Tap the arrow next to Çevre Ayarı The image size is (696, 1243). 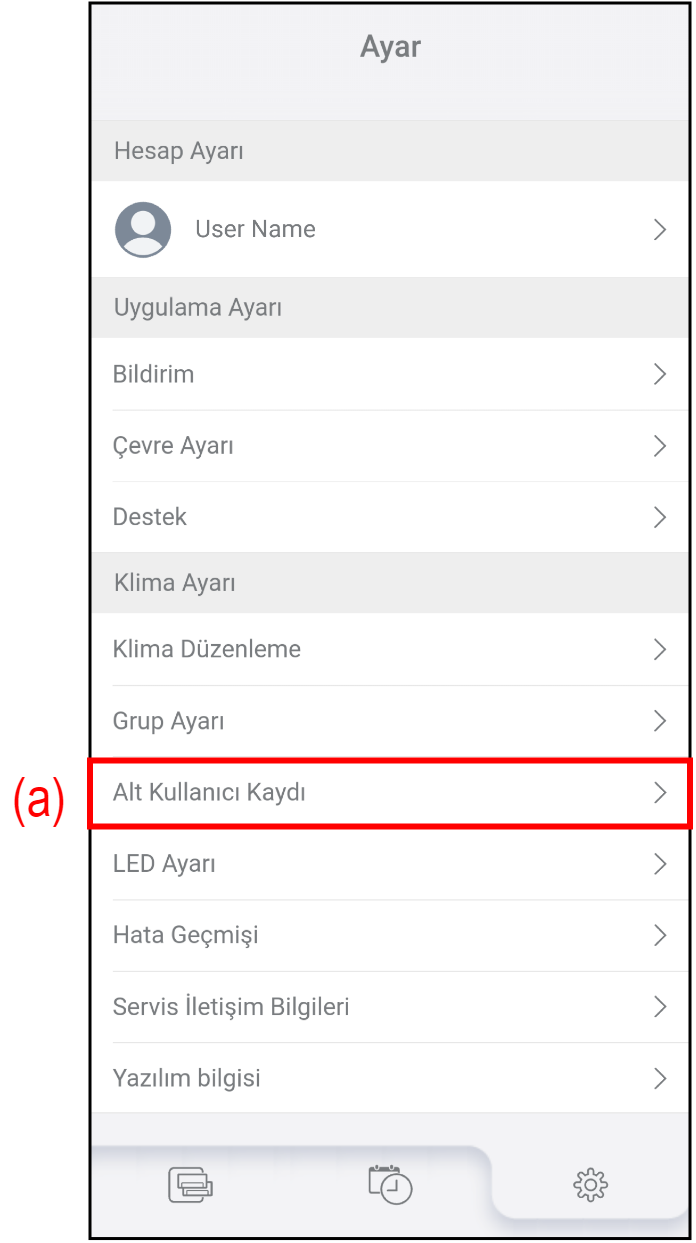click(x=659, y=446)
